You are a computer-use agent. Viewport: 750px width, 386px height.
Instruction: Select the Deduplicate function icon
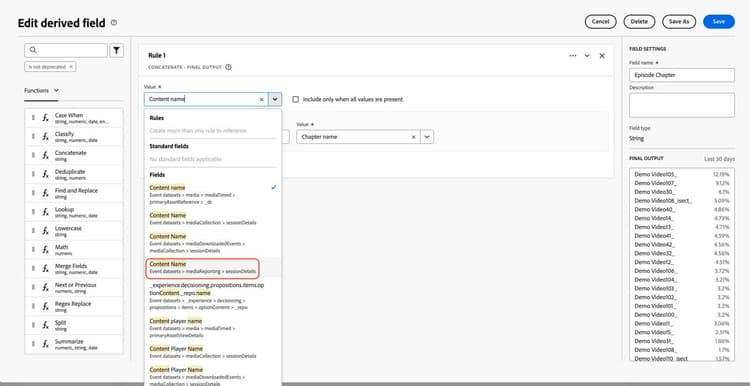point(45,174)
